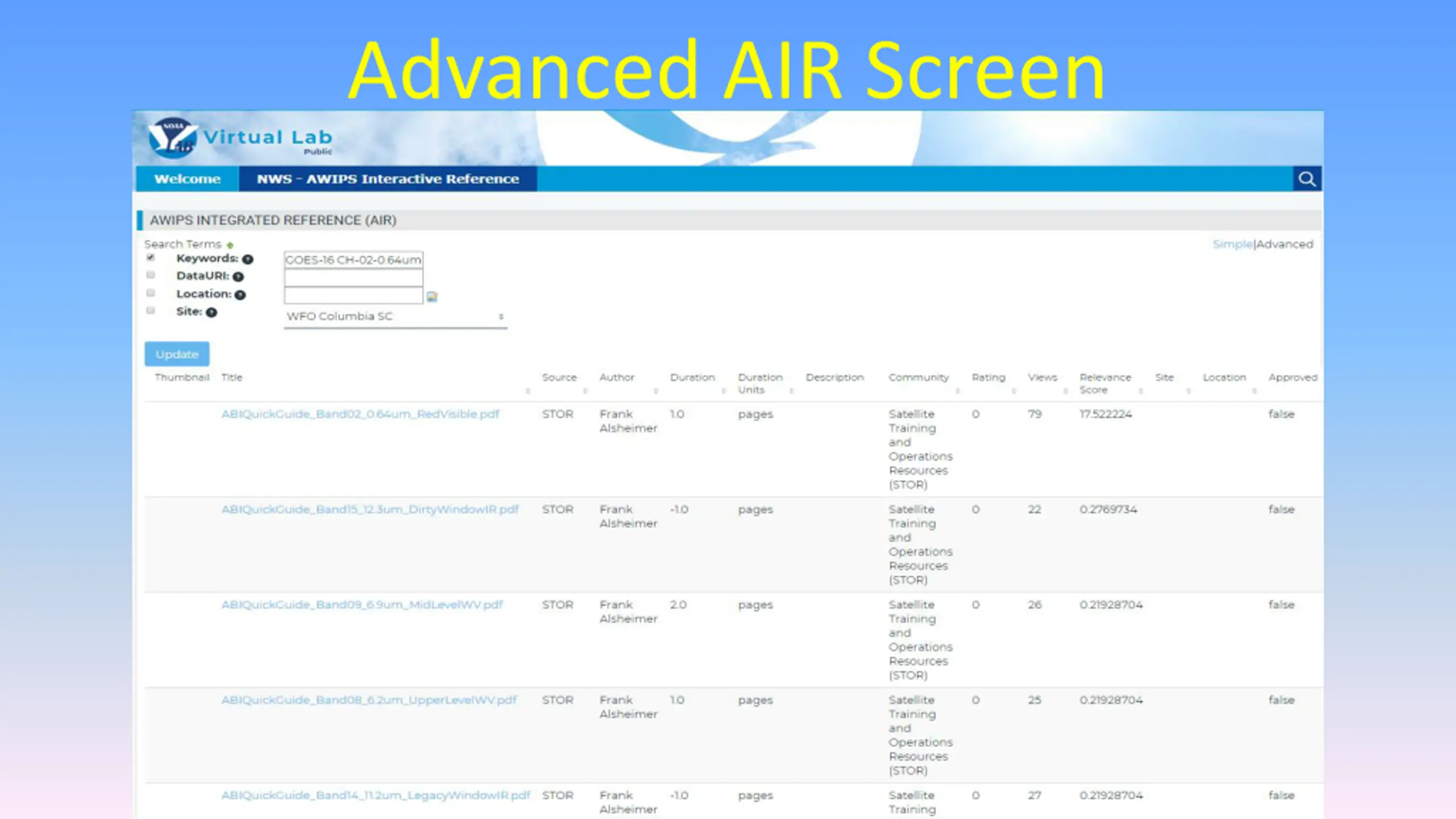Click AWIPS INTEGRATED REFERENCE (AIR) heading
Screen dimensions: 1456x819
(x=273, y=221)
